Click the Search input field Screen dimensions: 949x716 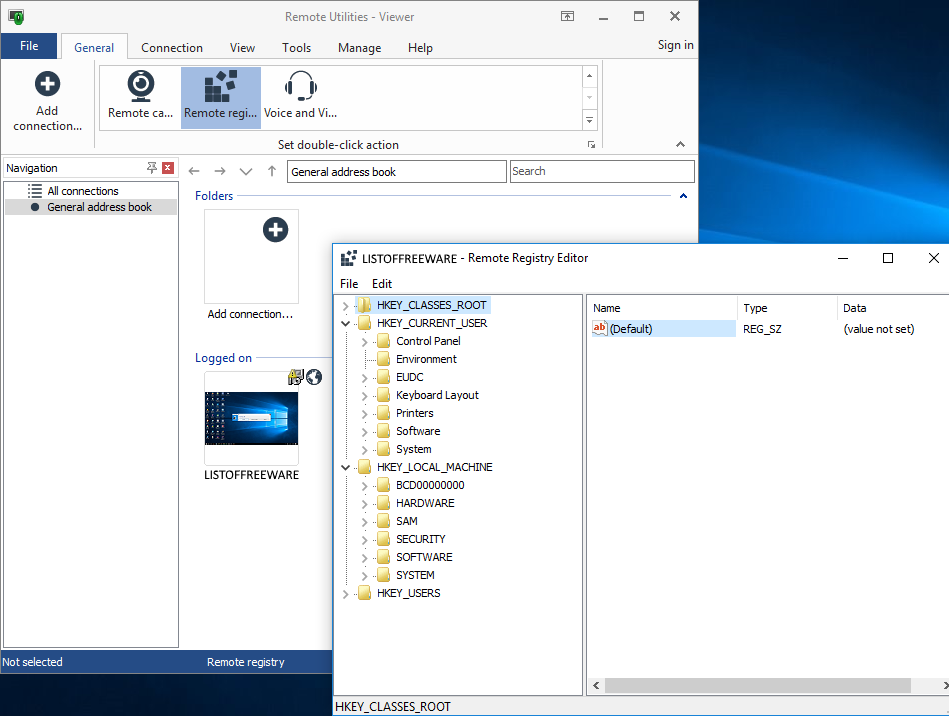[x=602, y=171]
